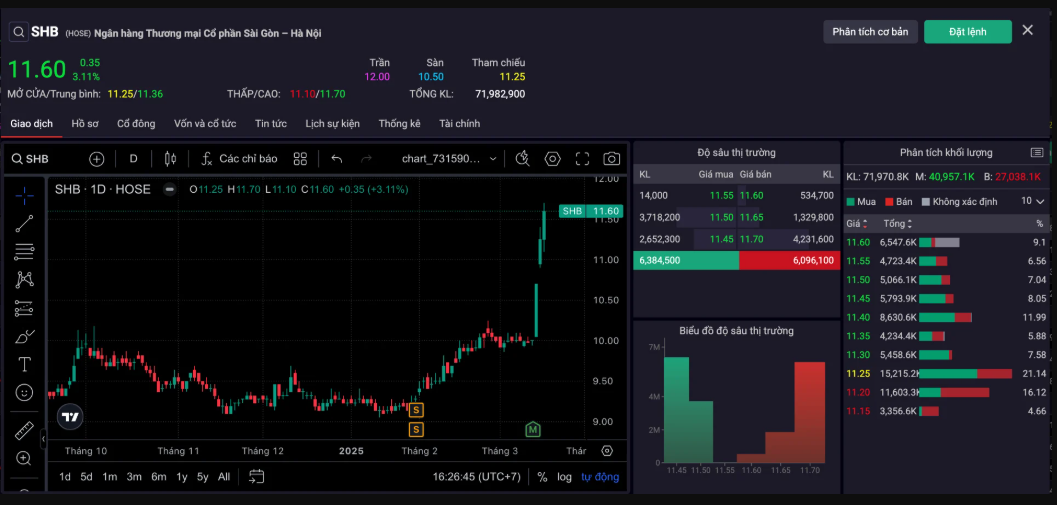
Task: Open the candlestick chart style menu
Action: (x=170, y=159)
